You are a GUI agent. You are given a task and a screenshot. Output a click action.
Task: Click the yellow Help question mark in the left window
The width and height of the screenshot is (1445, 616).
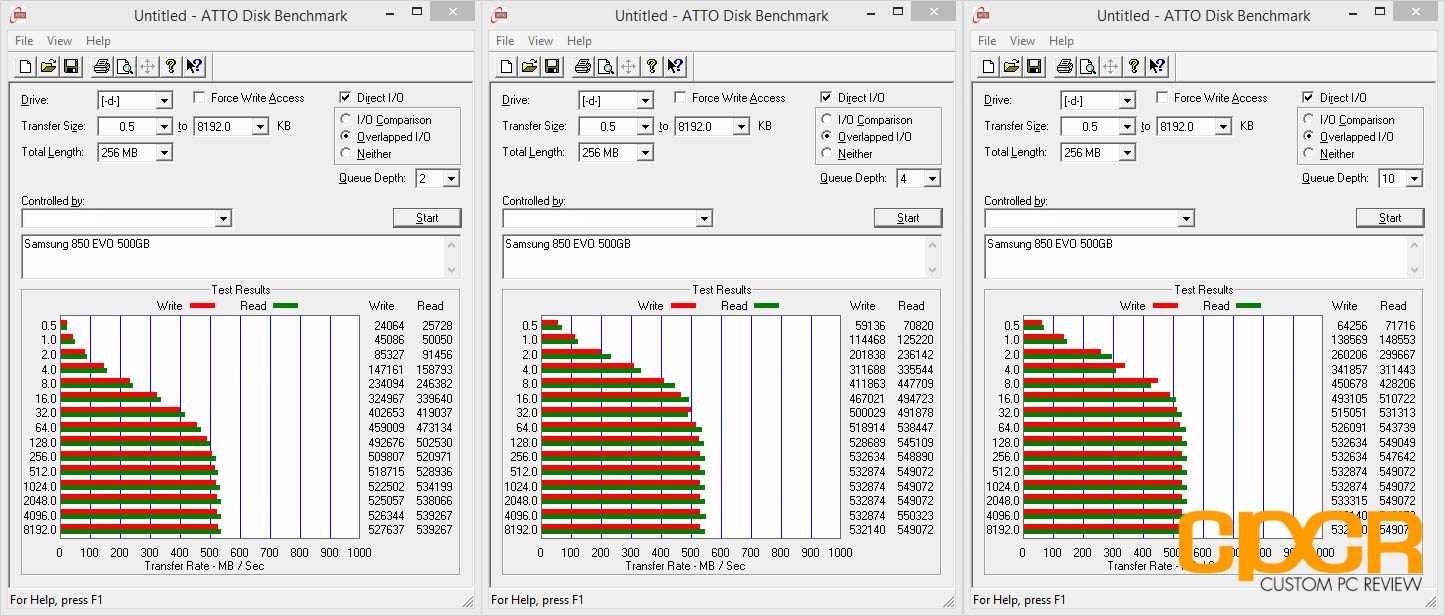(x=171, y=66)
